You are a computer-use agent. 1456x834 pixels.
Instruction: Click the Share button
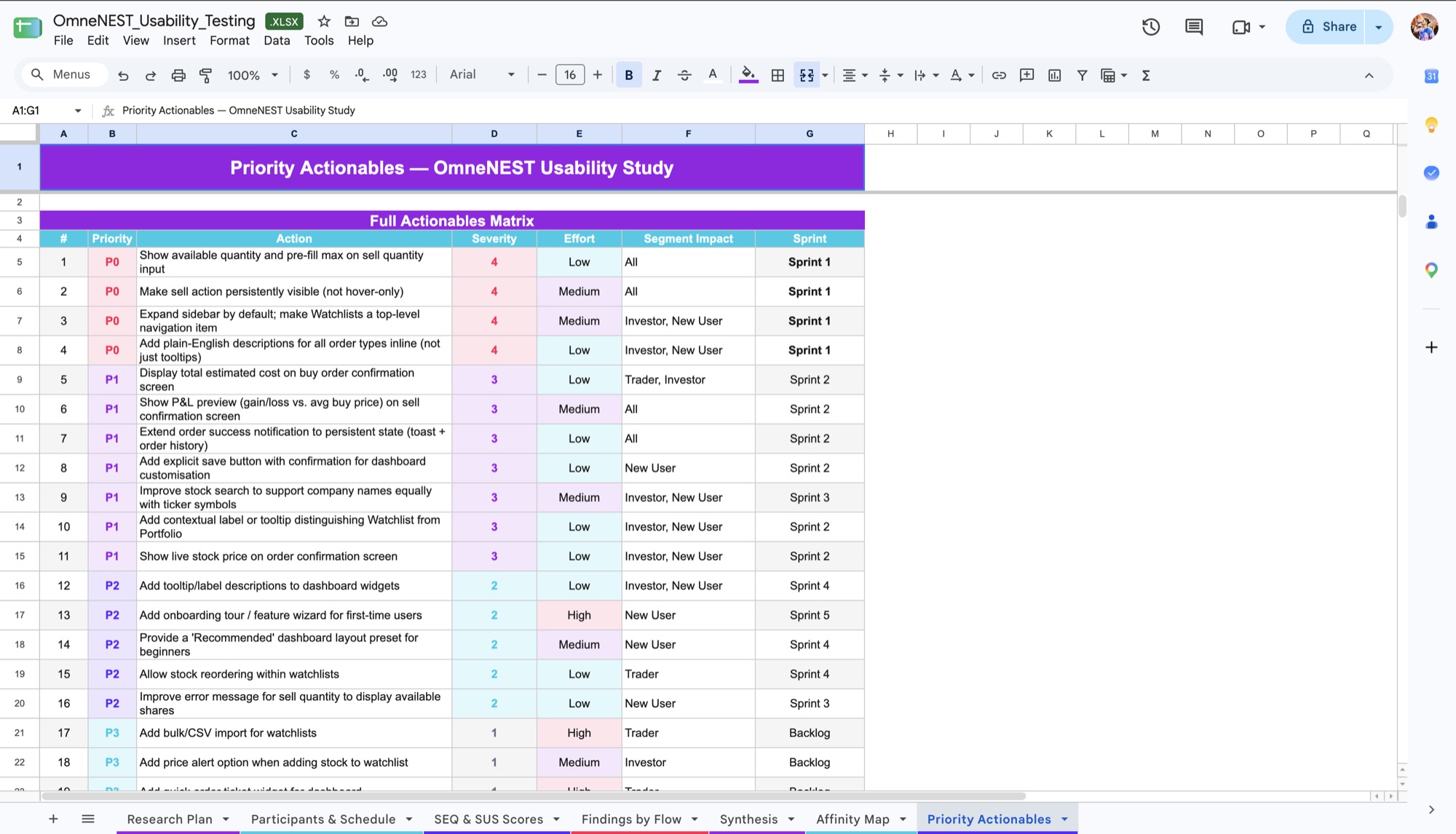pyautogui.click(x=1328, y=27)
